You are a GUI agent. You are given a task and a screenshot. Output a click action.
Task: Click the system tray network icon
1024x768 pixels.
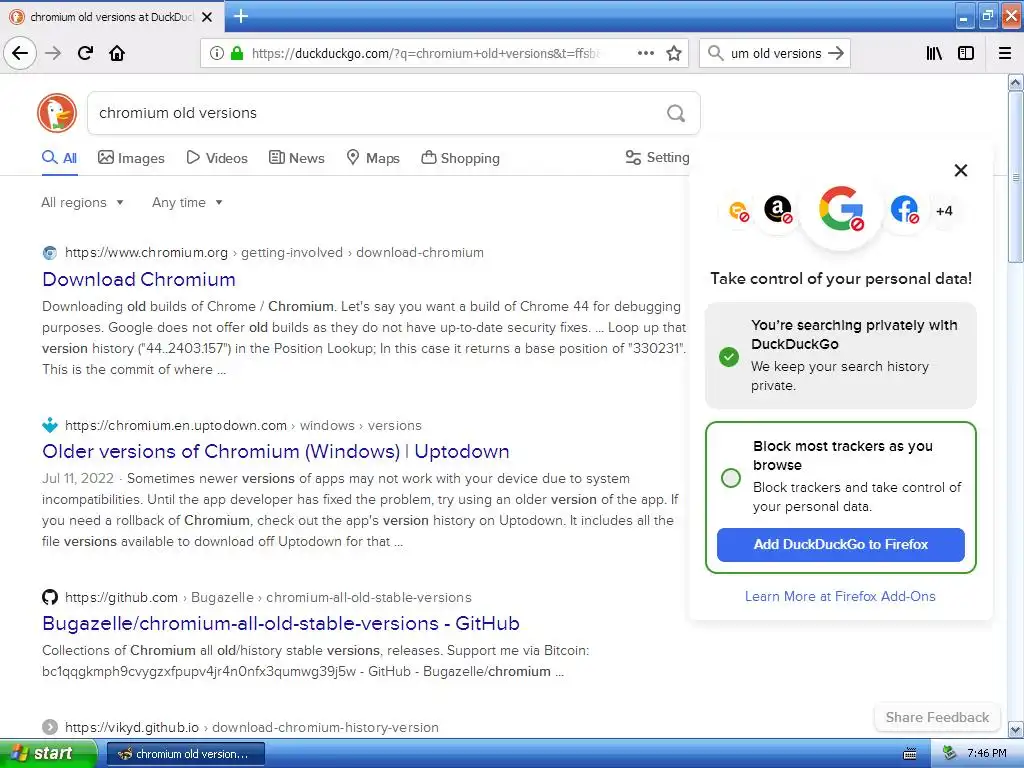click(950, 754)
